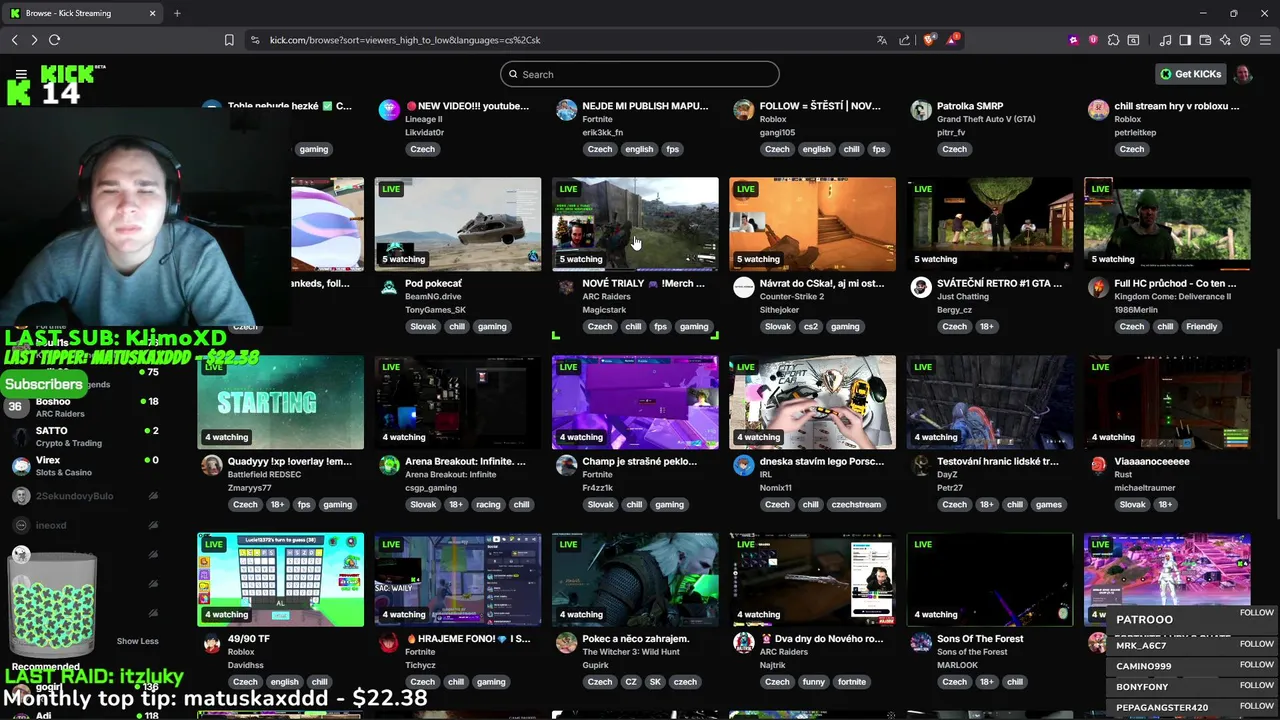Open Brave playlist music-note icon
The height and width of the screenshot is (720, 1280).
click(x=1165, y=40)
